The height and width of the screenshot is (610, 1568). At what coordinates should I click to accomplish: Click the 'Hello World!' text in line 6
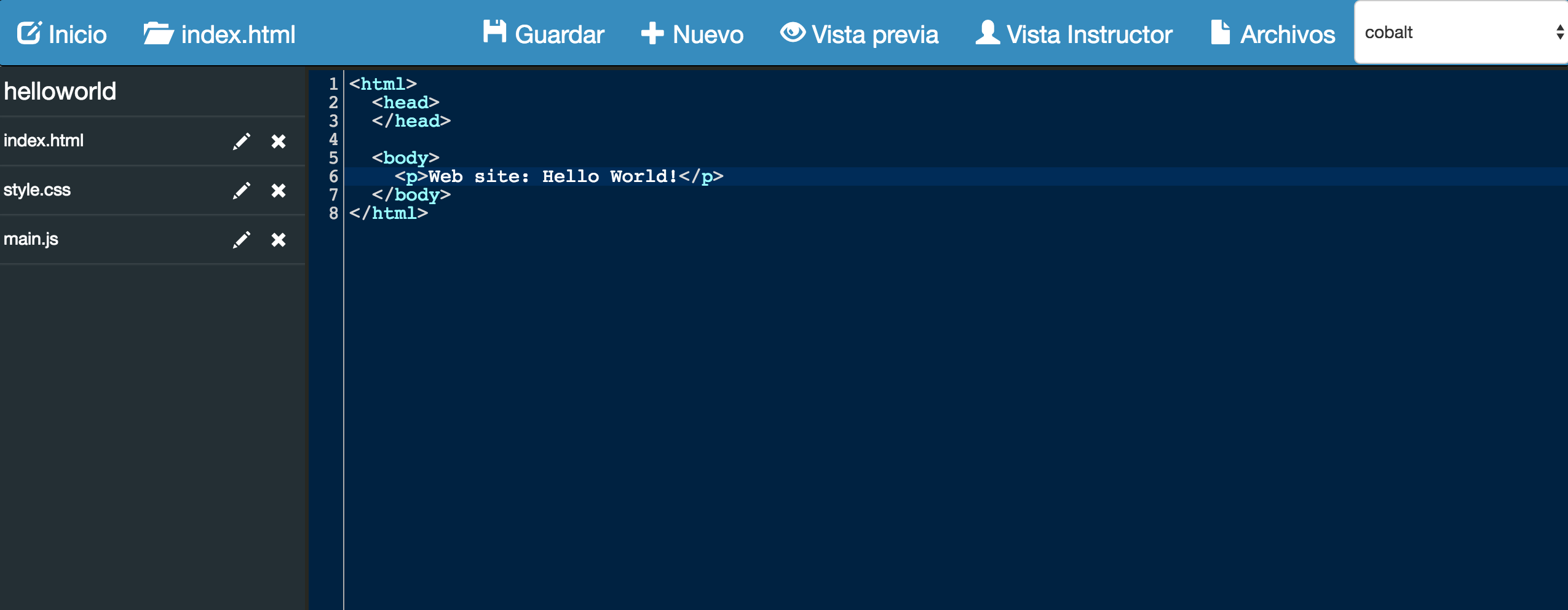[x=610, y=176]
